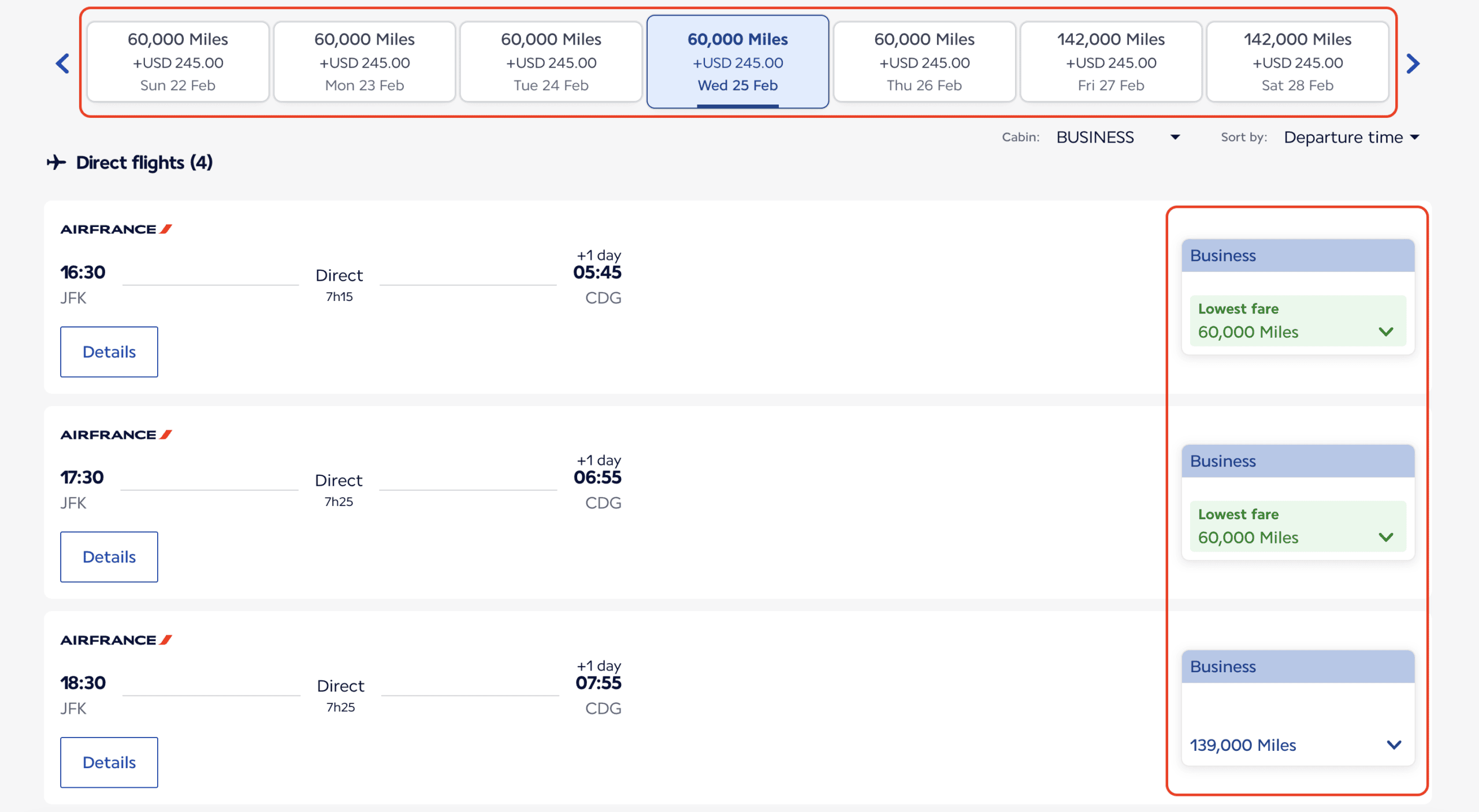
Task: Select the Thu 26 Feb date card
Action: [x=924, y=61]
